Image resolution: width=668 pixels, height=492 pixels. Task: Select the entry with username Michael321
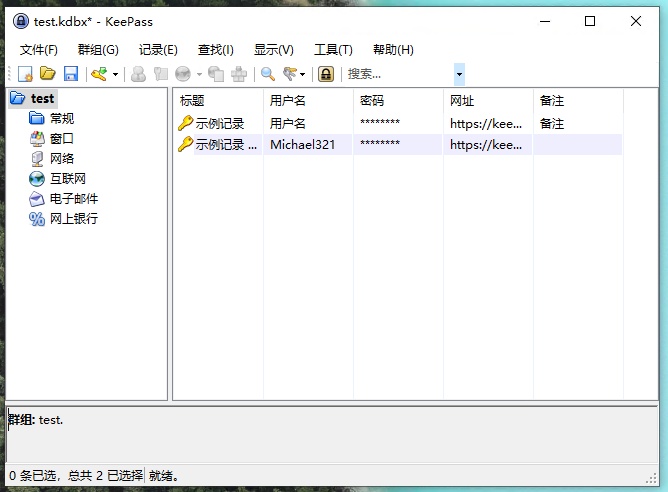click(302, 145)
